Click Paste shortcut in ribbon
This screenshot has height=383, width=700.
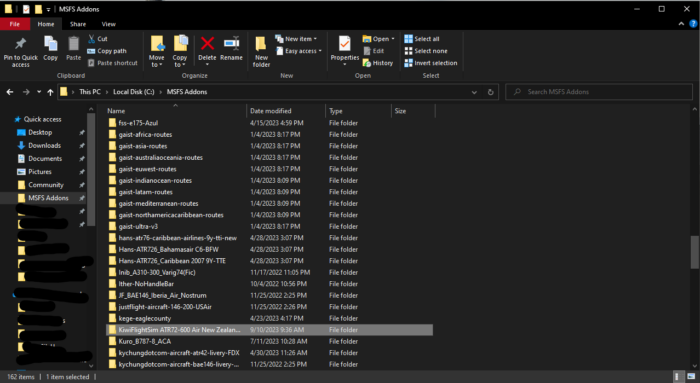click(x=113, y=63)
